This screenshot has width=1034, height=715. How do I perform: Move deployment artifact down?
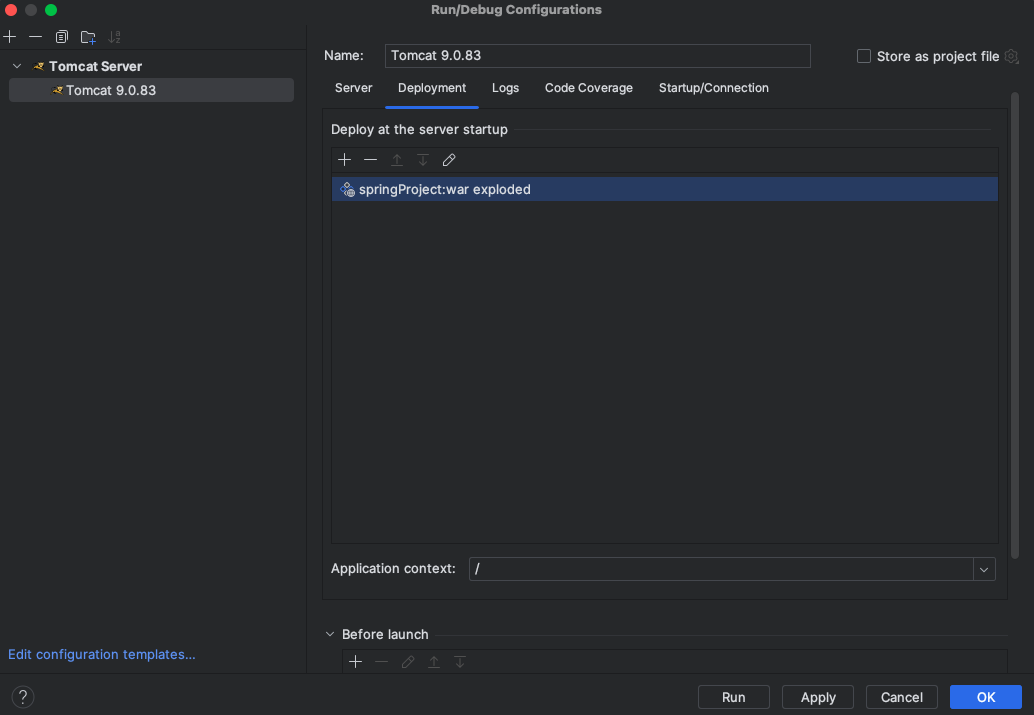(423, 160)
